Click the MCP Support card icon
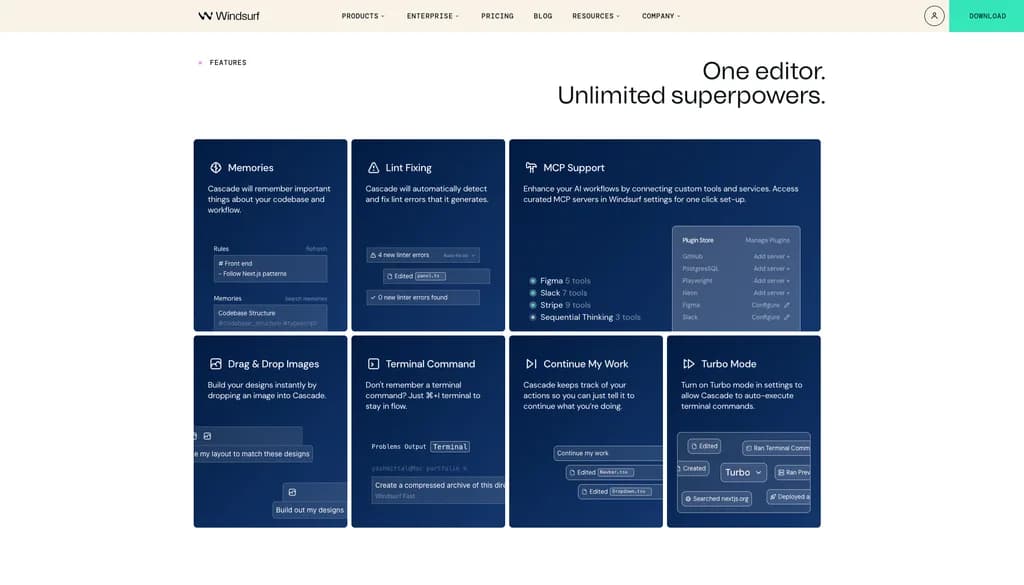Image resolution: width=1024 pixels, height=585 pixels. [x=531, y=168]
